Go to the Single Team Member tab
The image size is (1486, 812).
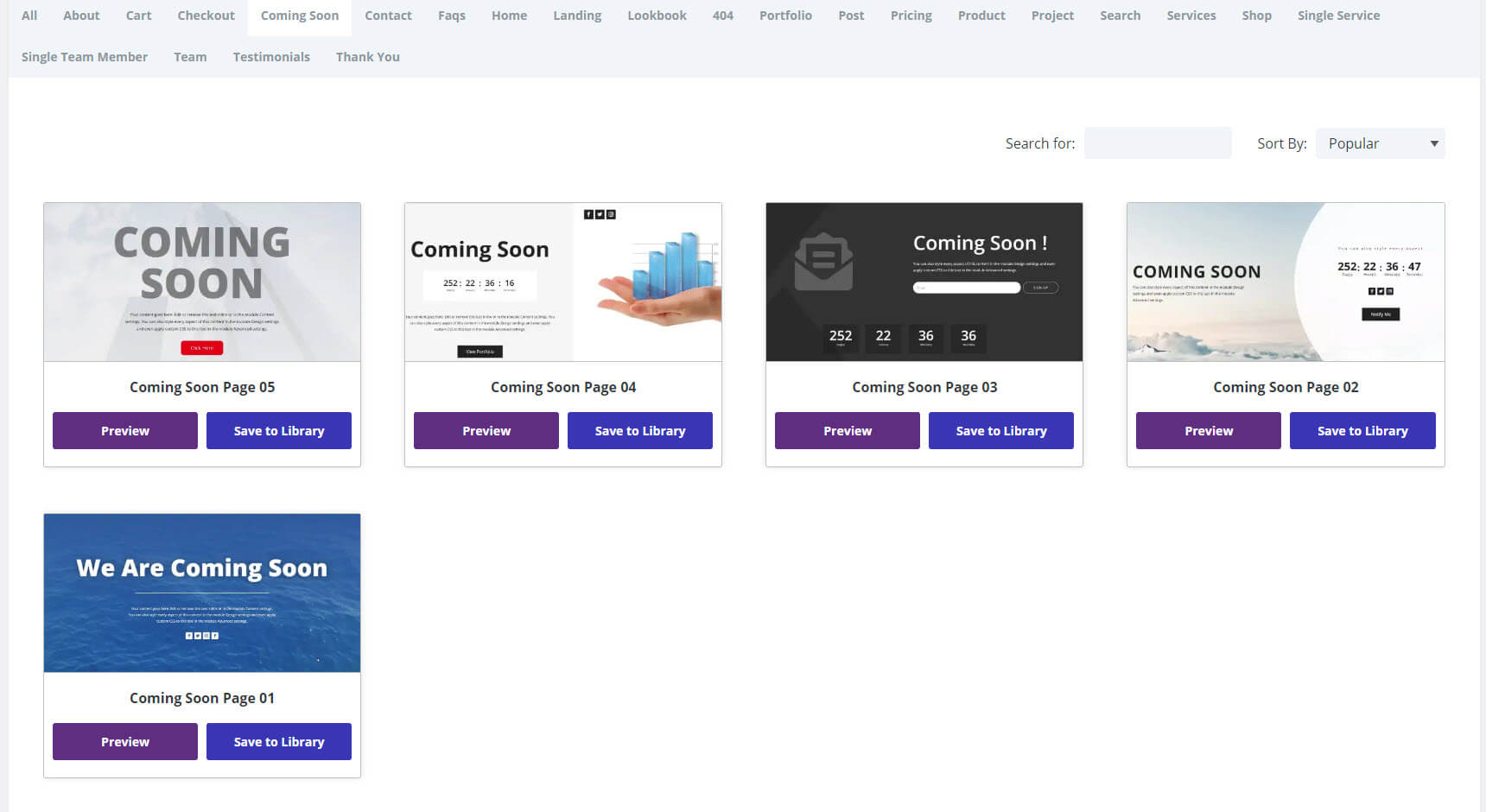click(85, 57)
